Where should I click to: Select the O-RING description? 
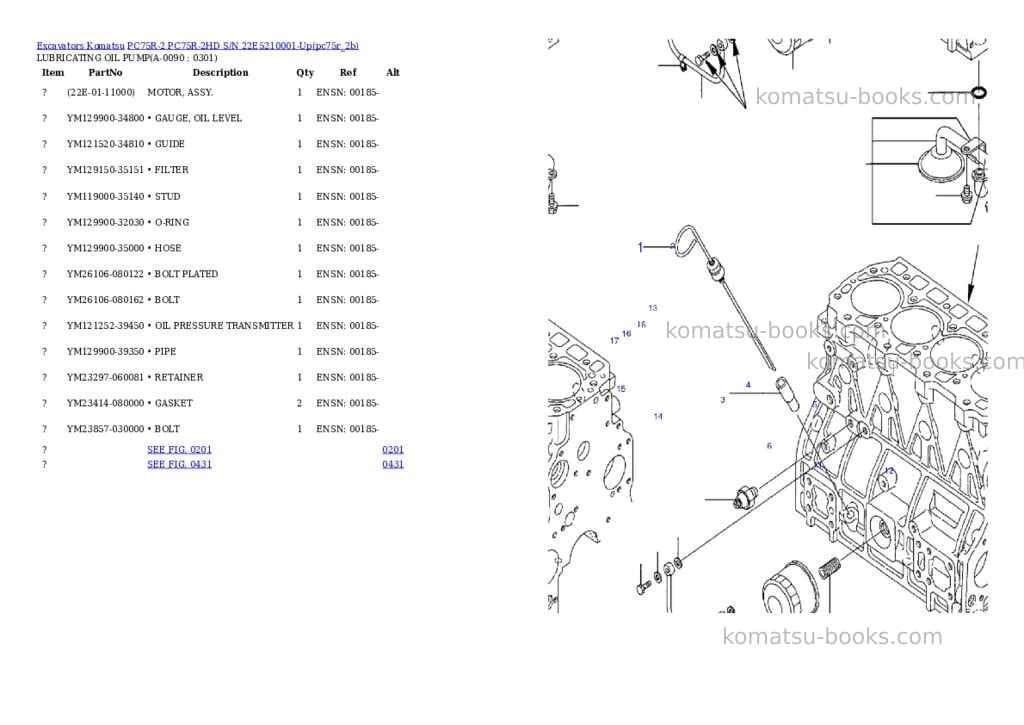click(172, 223)
